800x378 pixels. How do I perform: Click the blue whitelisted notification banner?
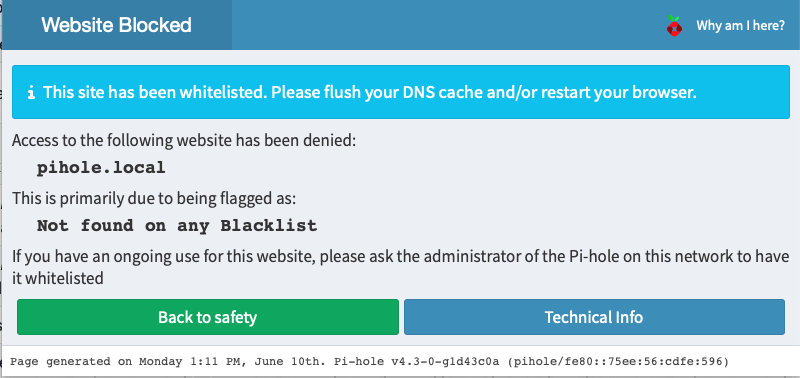click(x=401, y=92)
